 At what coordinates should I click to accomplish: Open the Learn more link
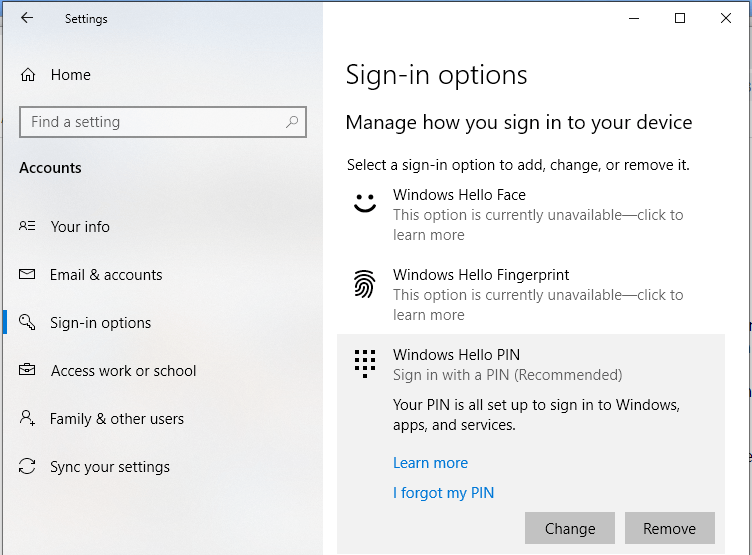[430, 463]
